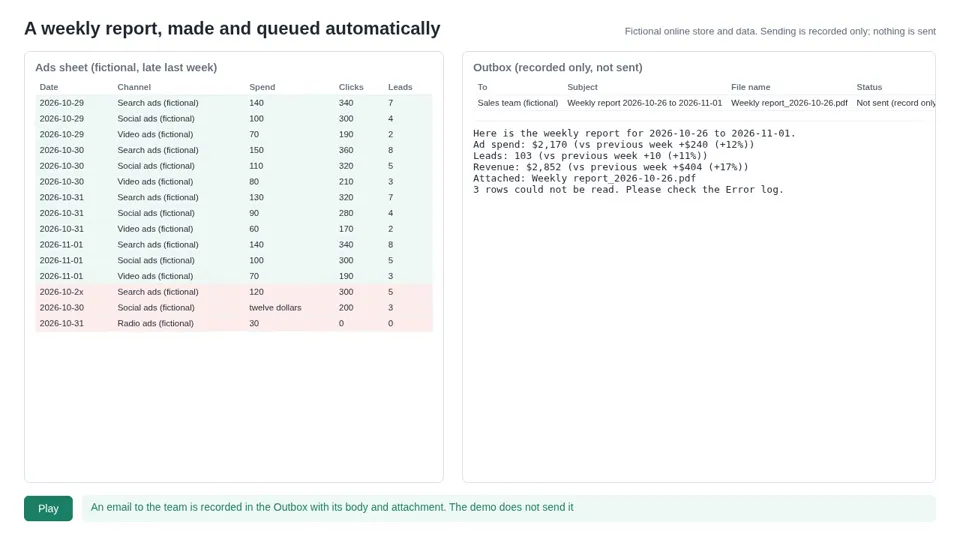
Task: Click spend value 80 in the Video ads row
Action: click(253, 182)
